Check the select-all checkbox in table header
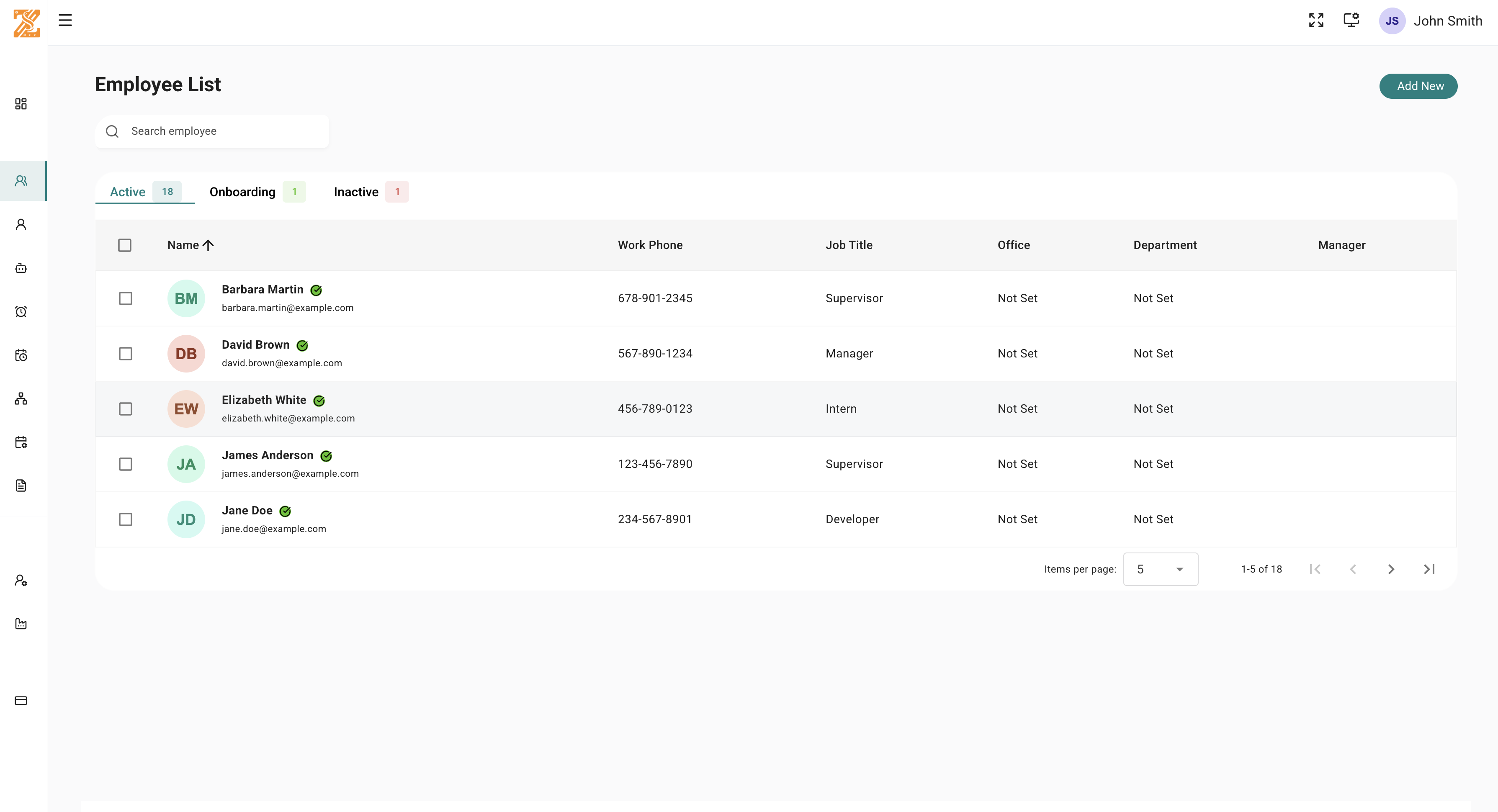Screen dimensions: 1498x812 [126, 245]
